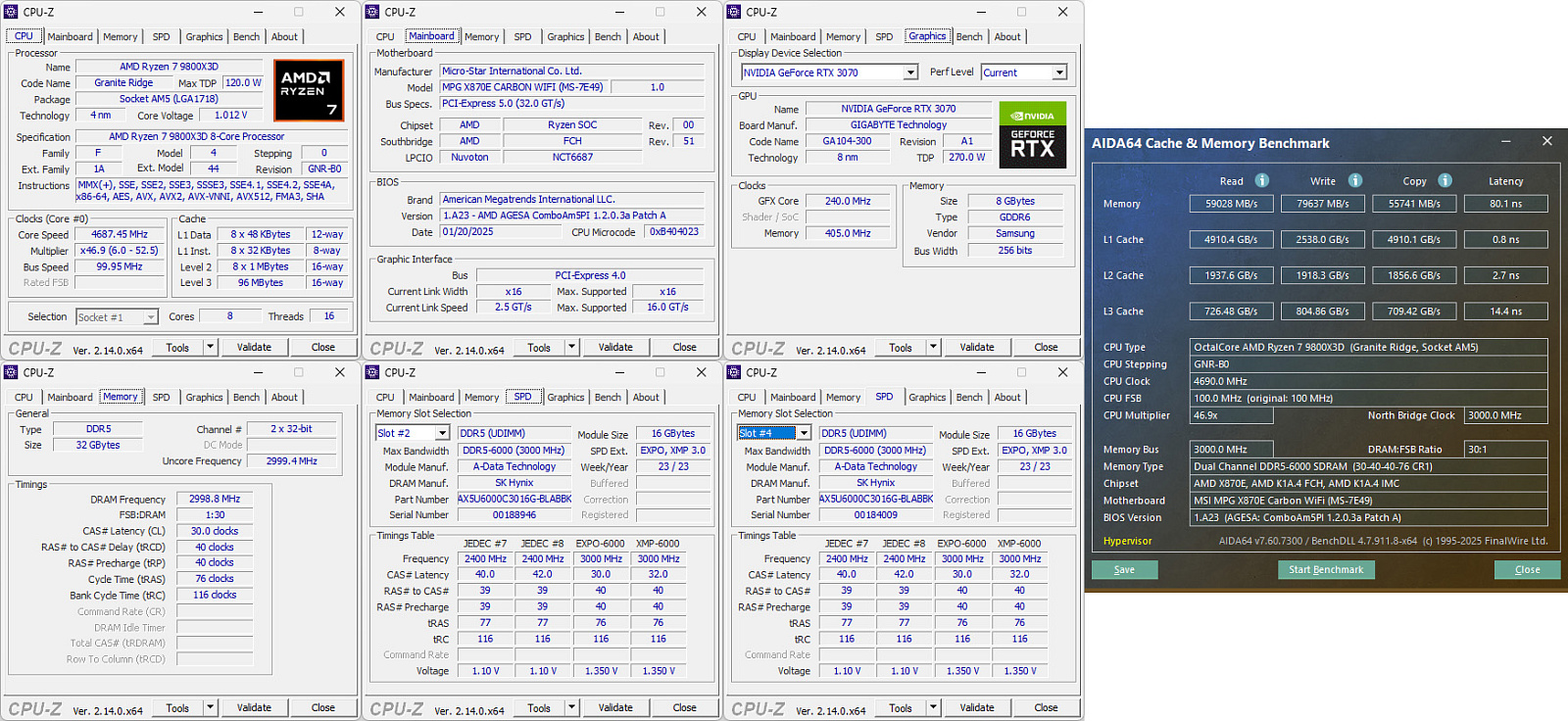Click Validate in the CPU-Z Processor window
Screen dimensions: 1568x721
(x=254, y=347)
